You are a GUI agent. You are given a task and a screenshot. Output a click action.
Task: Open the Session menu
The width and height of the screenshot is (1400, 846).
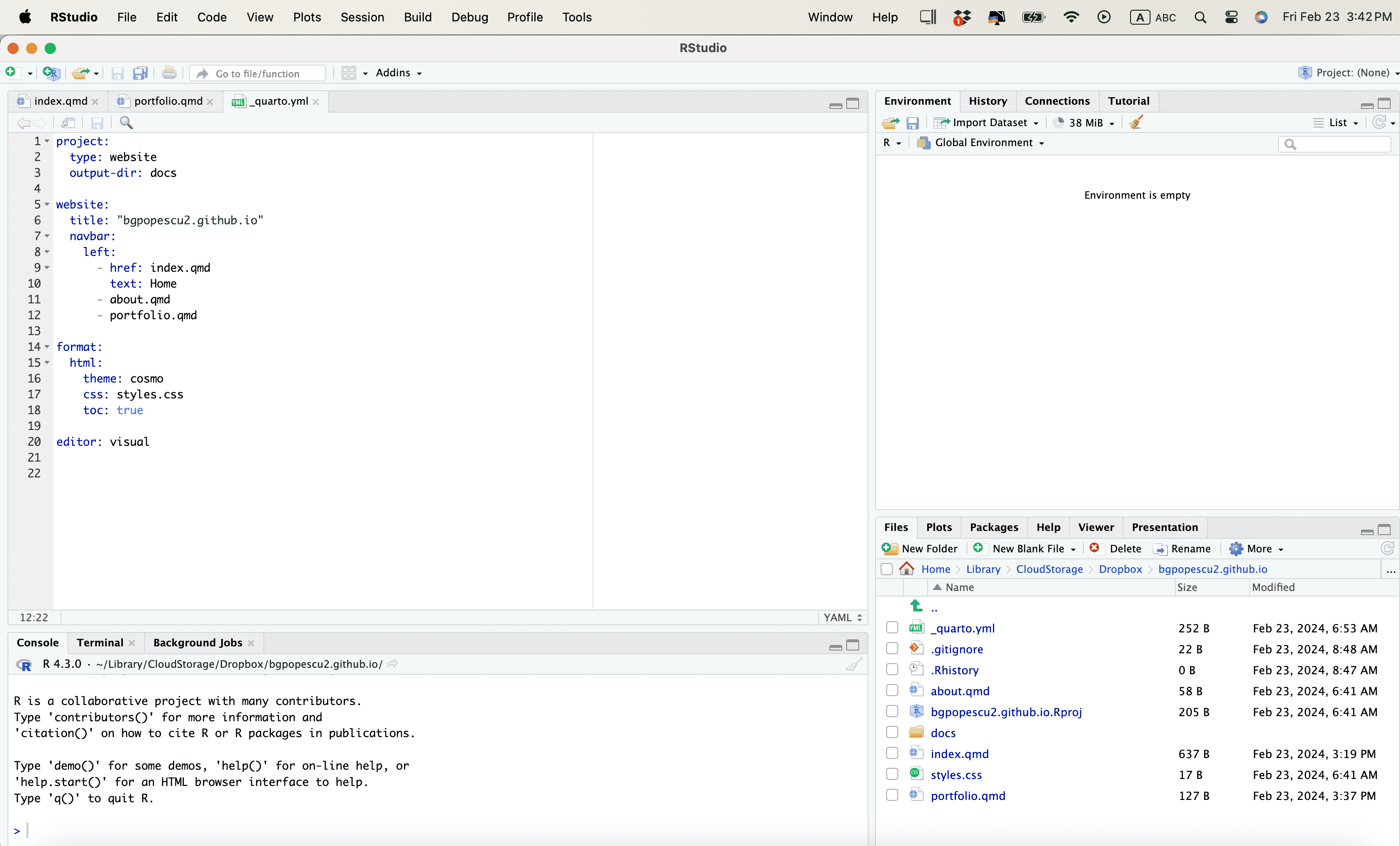point(362,17)
